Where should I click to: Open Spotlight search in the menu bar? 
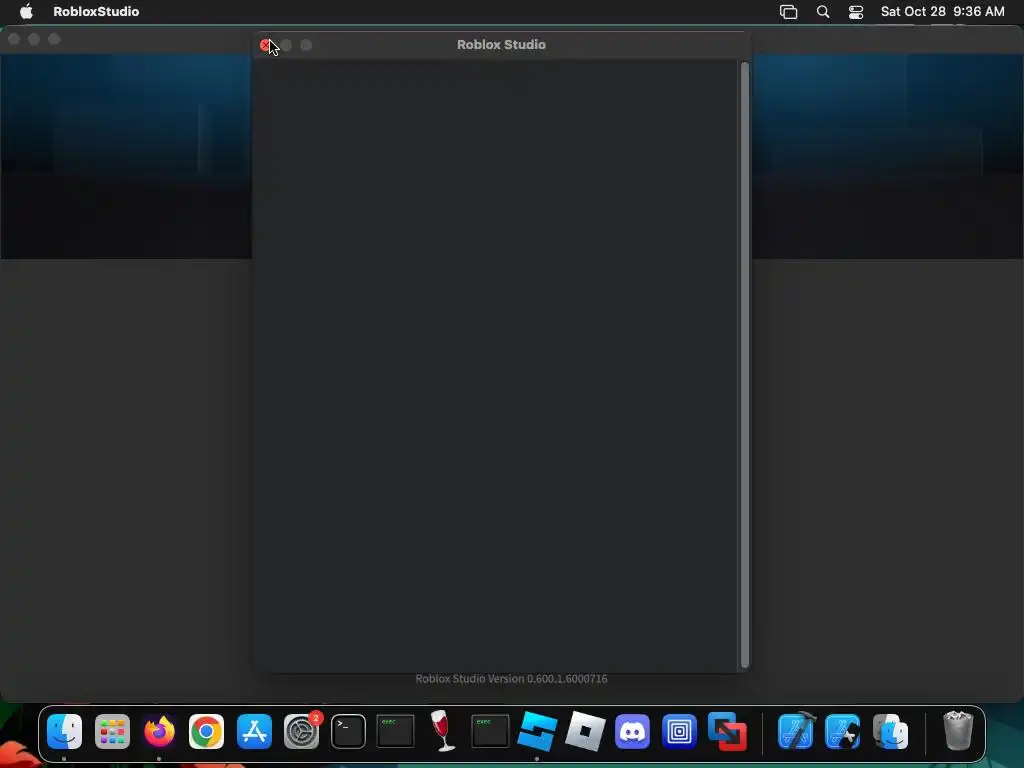[x=823, y=12]
